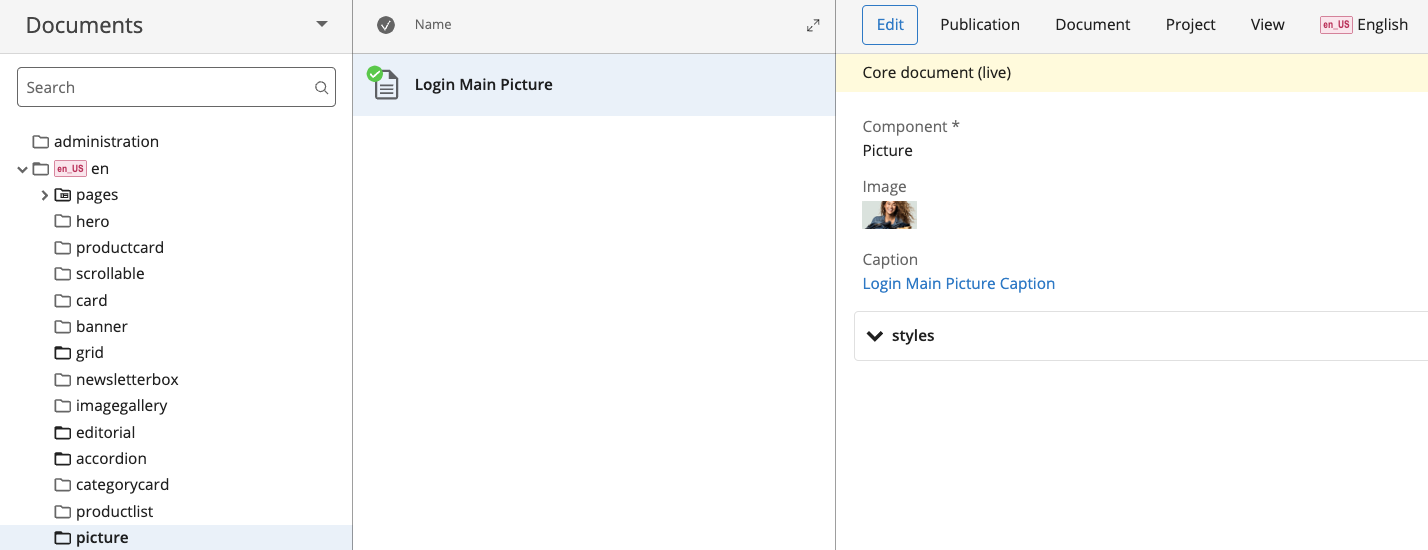Focus the Search input field
The height and width of the screenshot is (550, 1428).
[x=176, y=87]
